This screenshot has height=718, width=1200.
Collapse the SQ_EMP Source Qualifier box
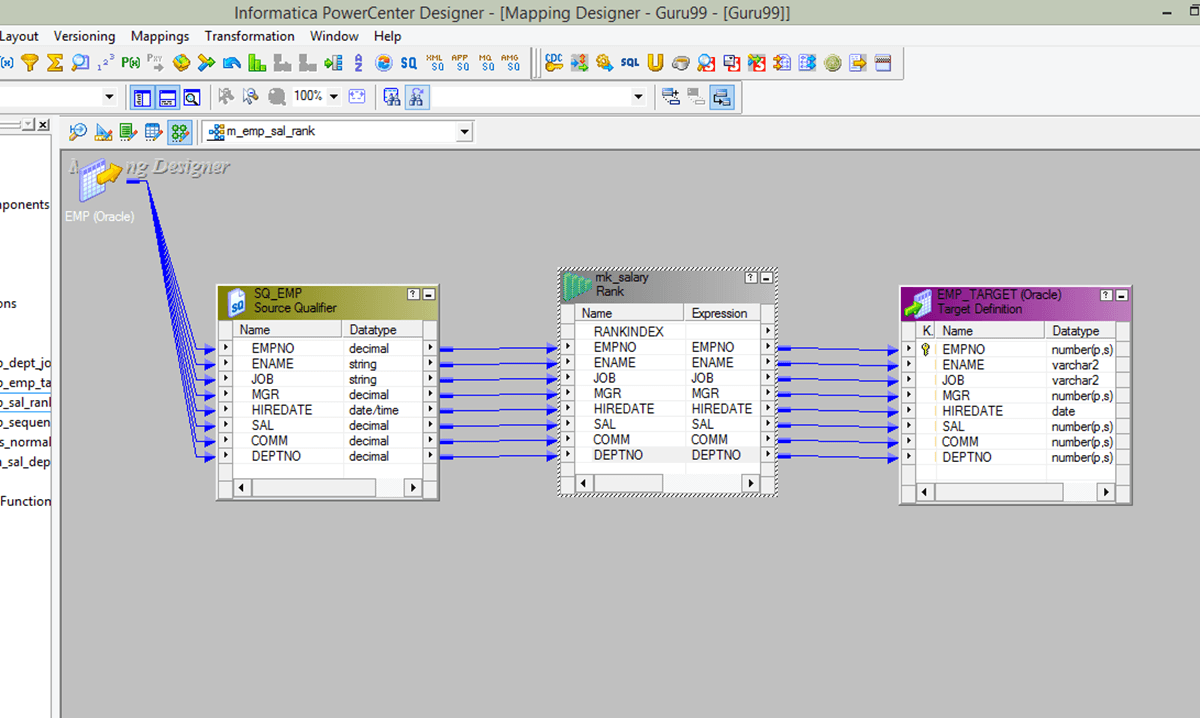pos(429,295)
